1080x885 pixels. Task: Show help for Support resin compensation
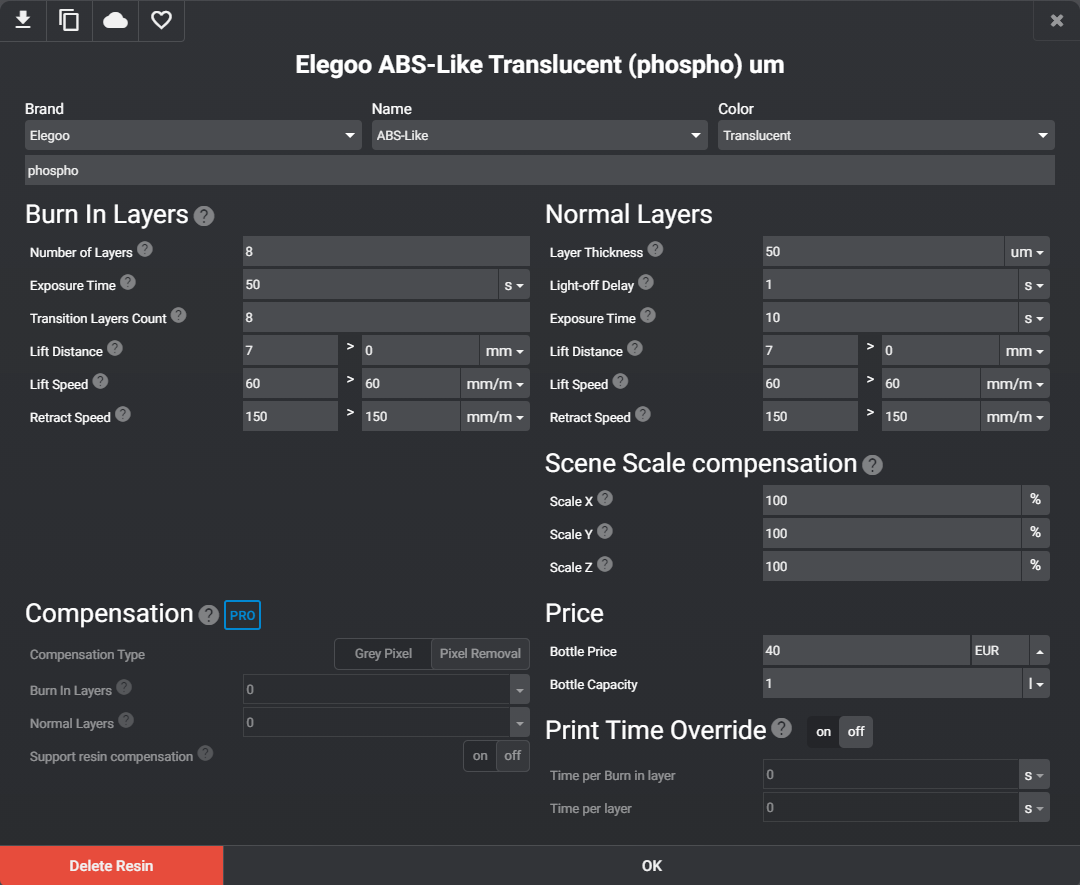click(x=205, y=753)
